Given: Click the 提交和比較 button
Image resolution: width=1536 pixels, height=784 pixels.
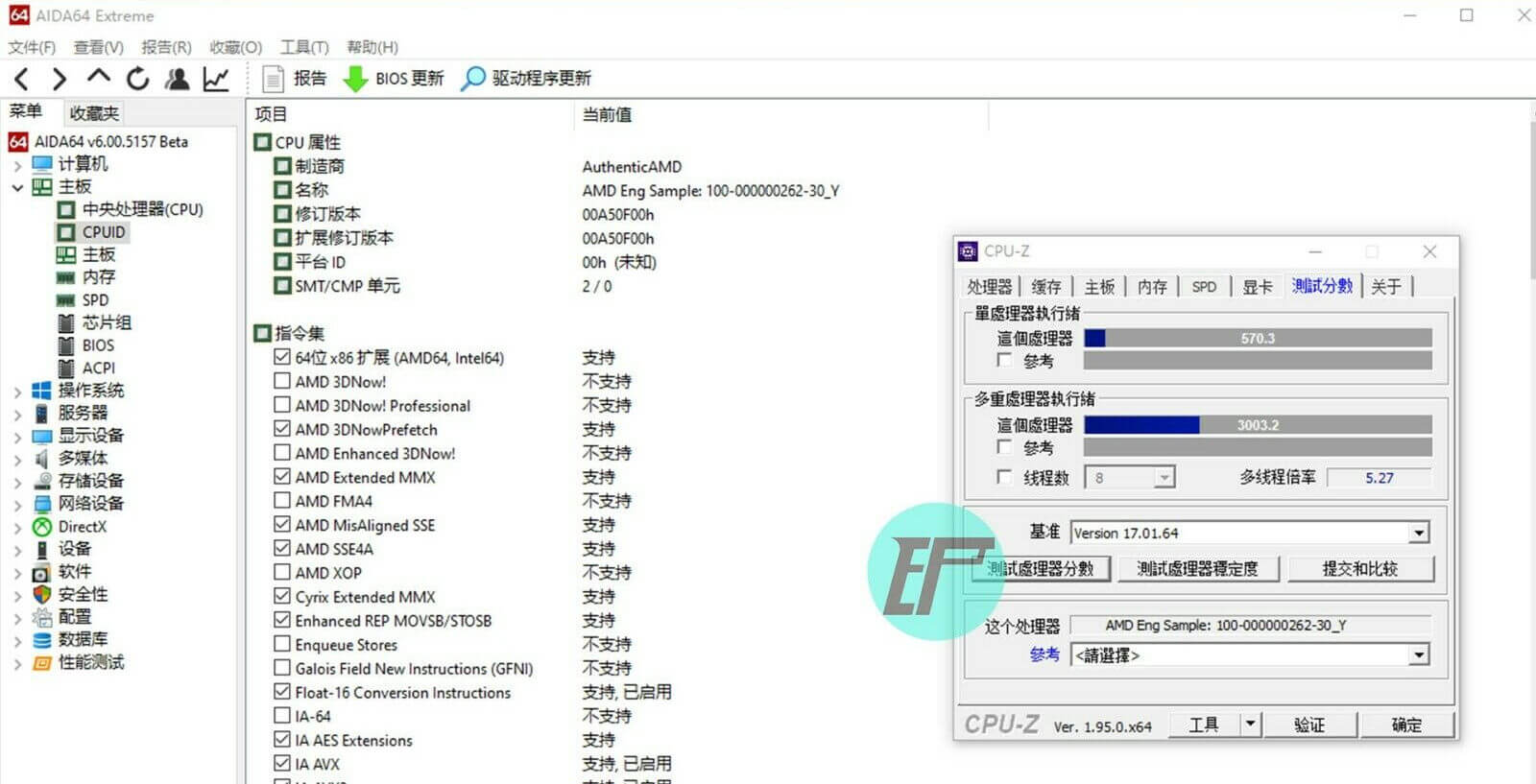Looking at the screenshot, I should point(1360,569).
